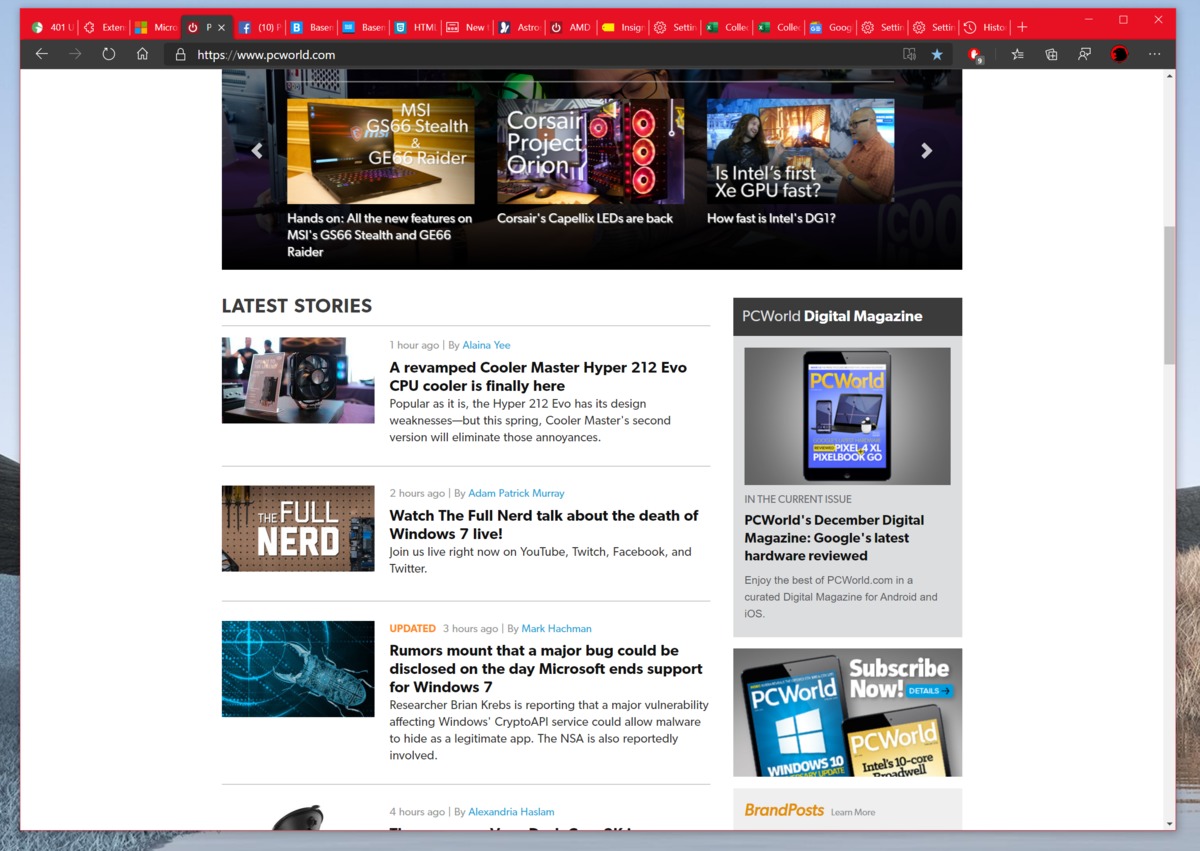This screenshot has height=851, width=1200.
Task: Click the Subscribe Now Details button
Action: [930, 691]
